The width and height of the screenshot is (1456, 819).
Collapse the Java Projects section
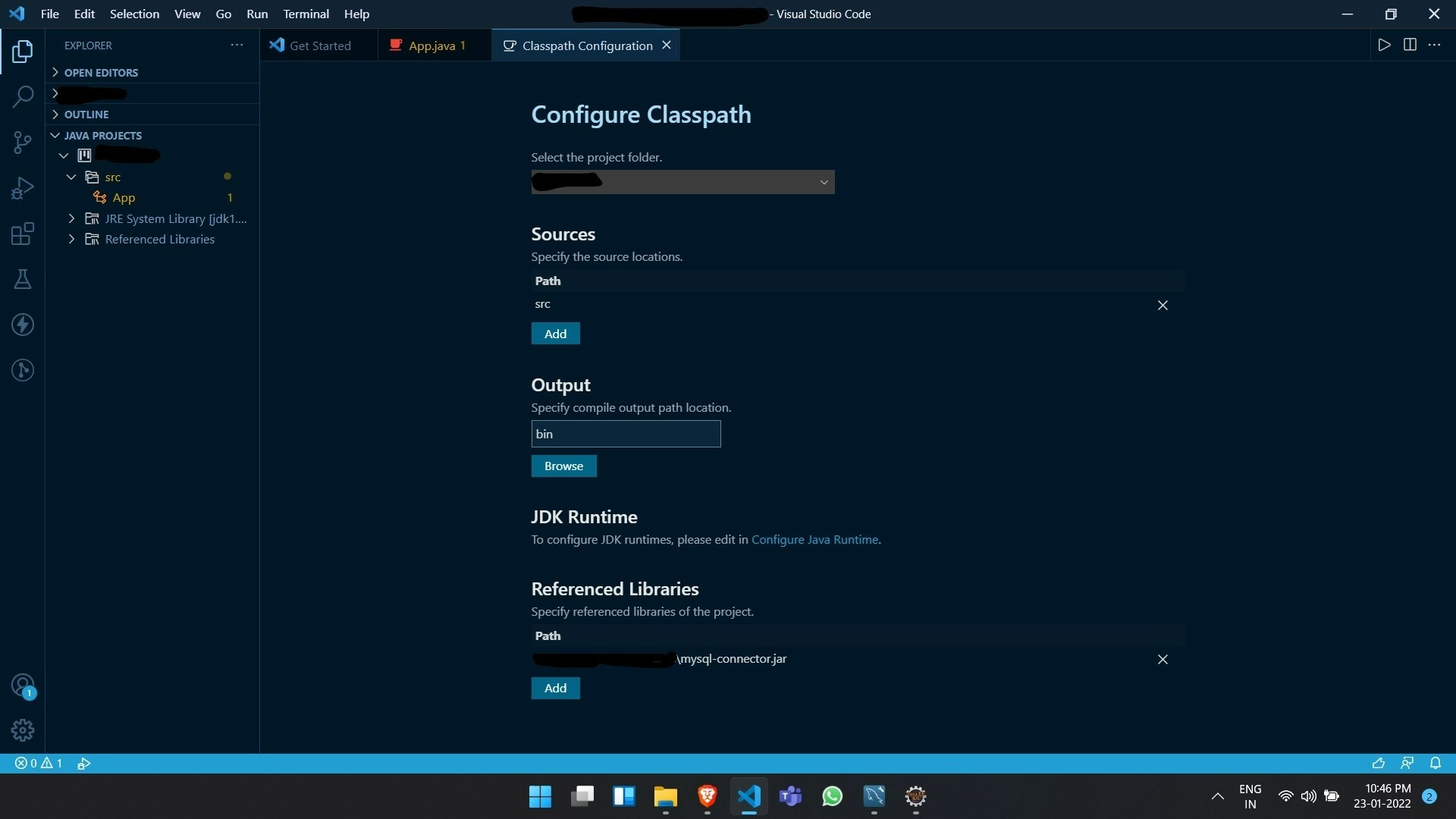tap(102, 136)
